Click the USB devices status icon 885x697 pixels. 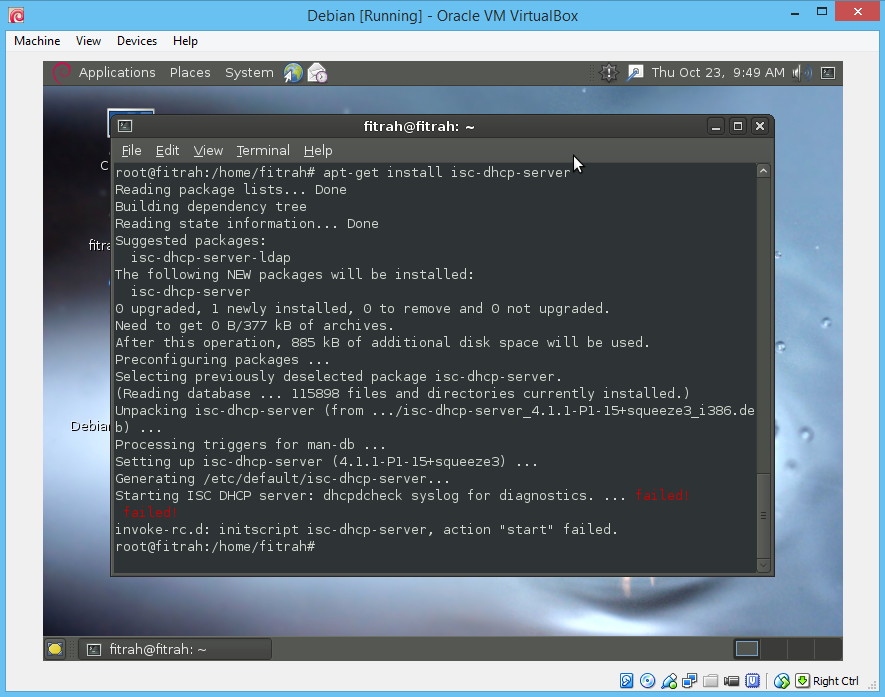pyautogui.click(x=669, y=681)
